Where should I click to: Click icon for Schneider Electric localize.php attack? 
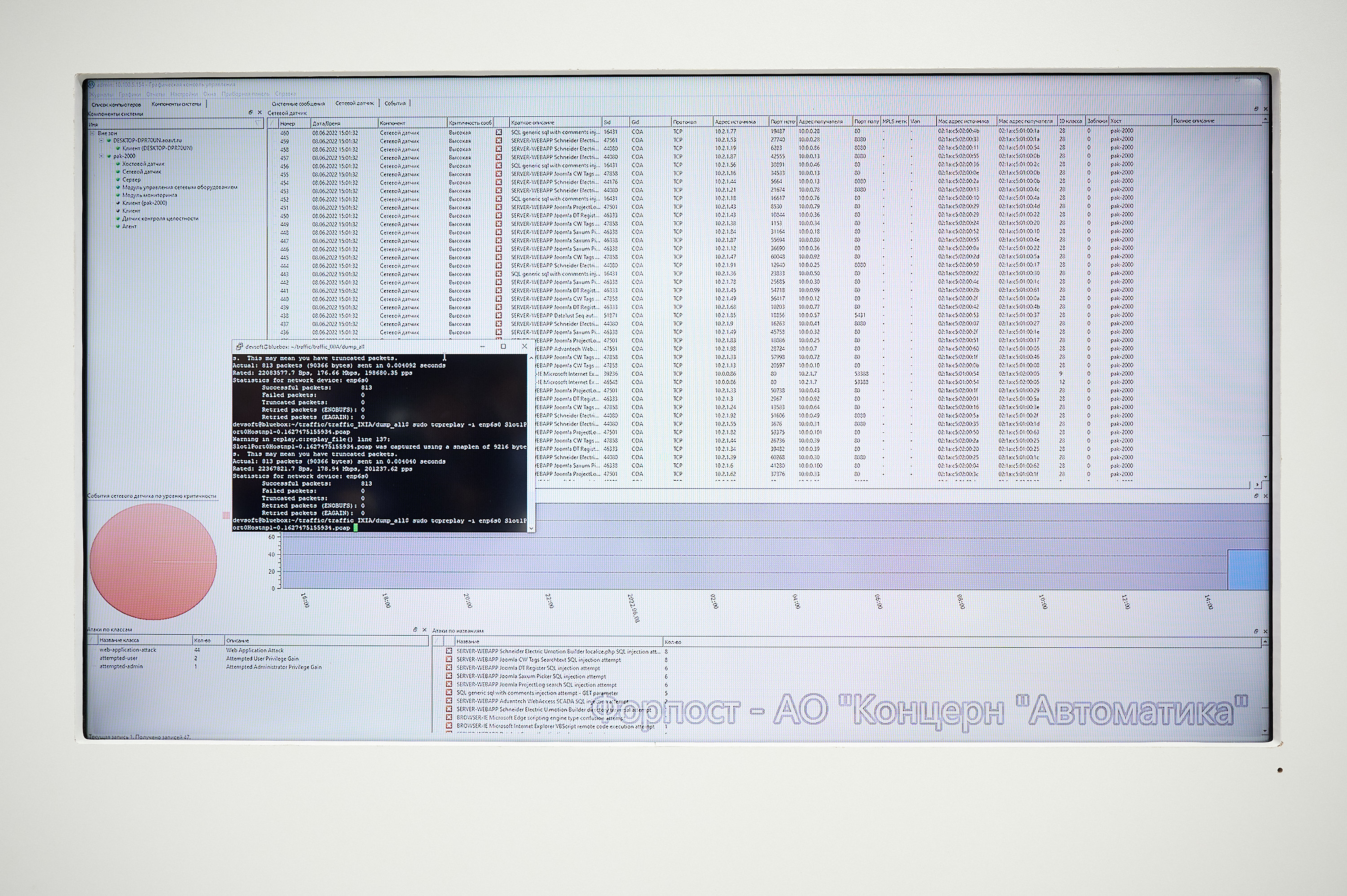click(449, 651)
